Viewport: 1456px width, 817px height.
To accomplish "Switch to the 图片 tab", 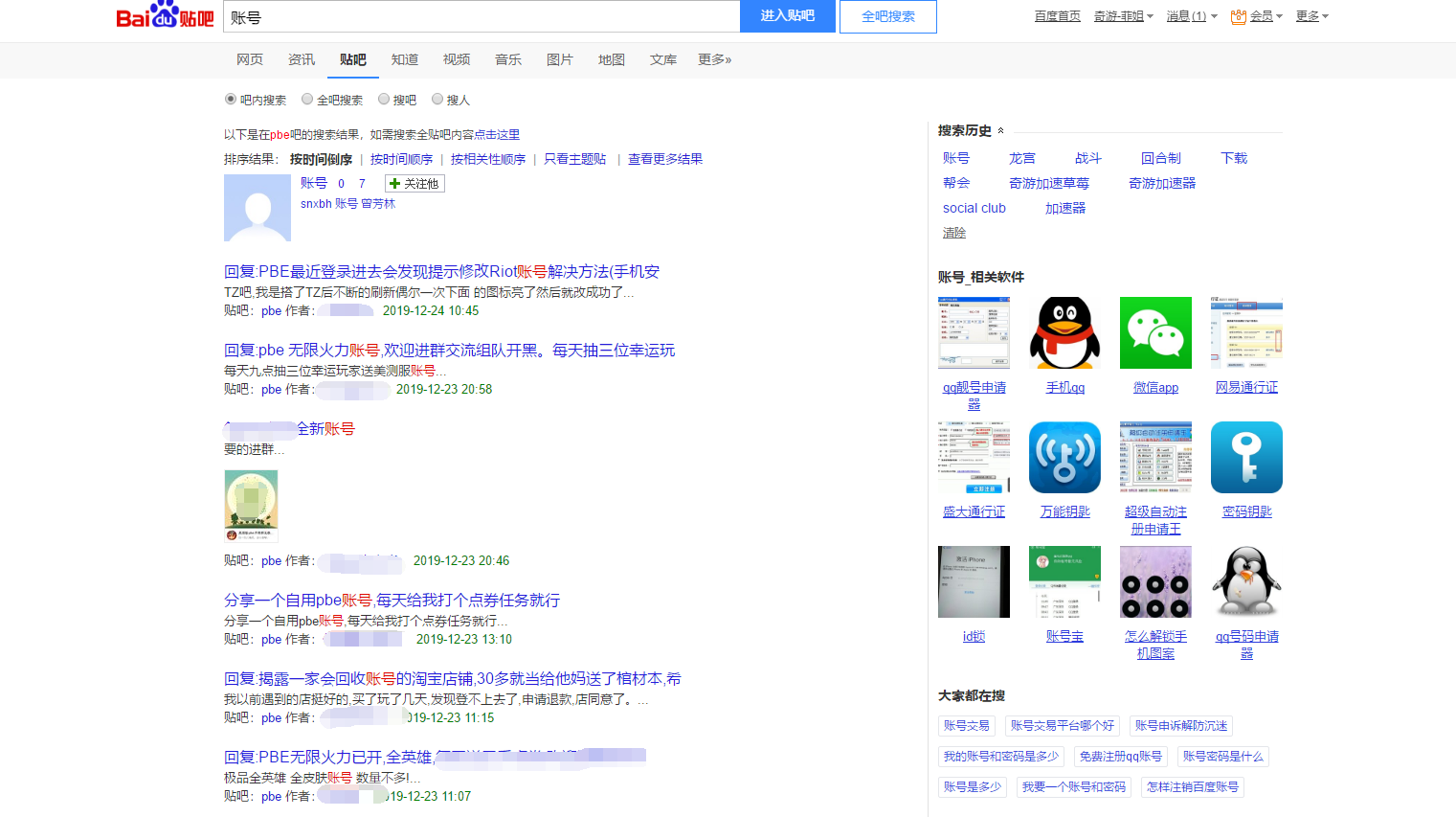I will [560, 59].
